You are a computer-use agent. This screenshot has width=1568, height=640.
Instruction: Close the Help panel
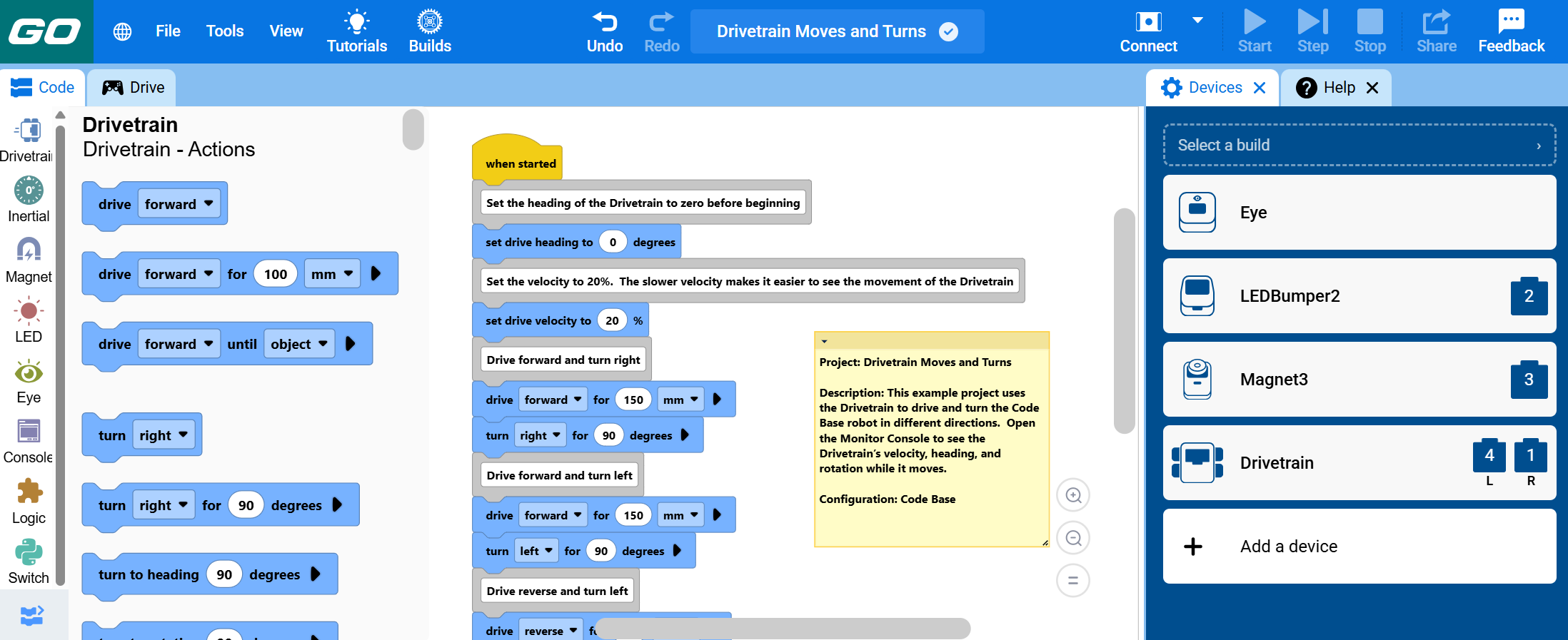pyautogui.click(x=1372, y=88)
